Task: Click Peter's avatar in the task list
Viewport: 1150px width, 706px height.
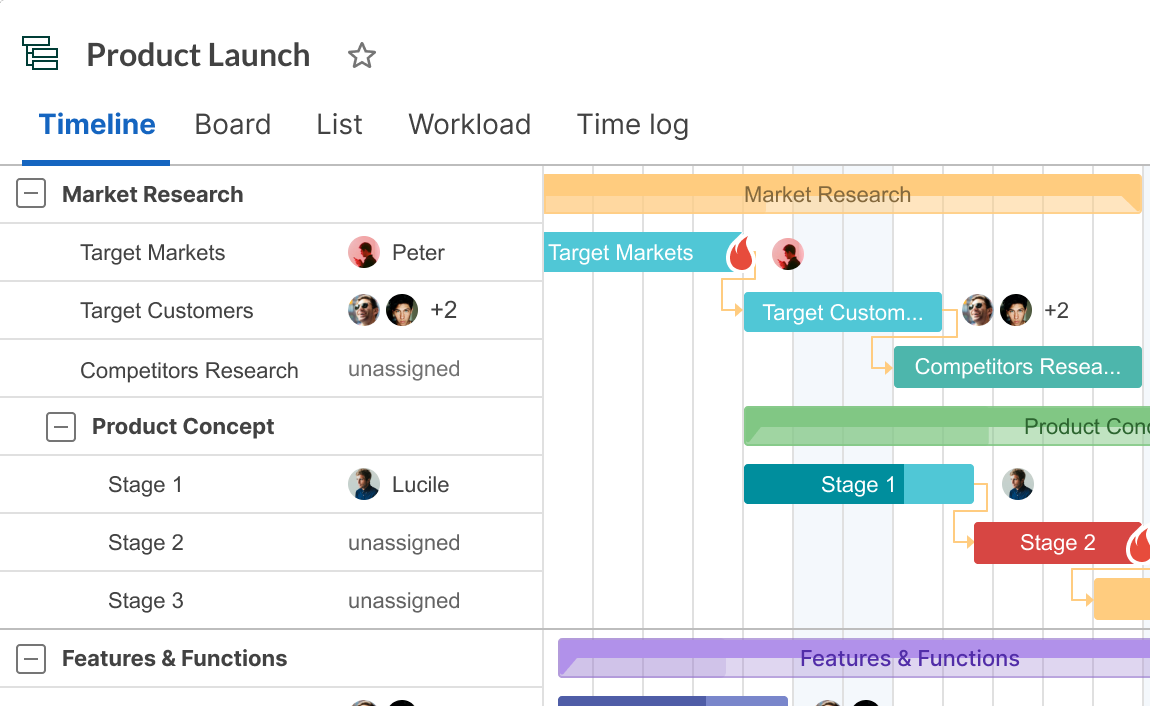Action: (x=364, y=253)
